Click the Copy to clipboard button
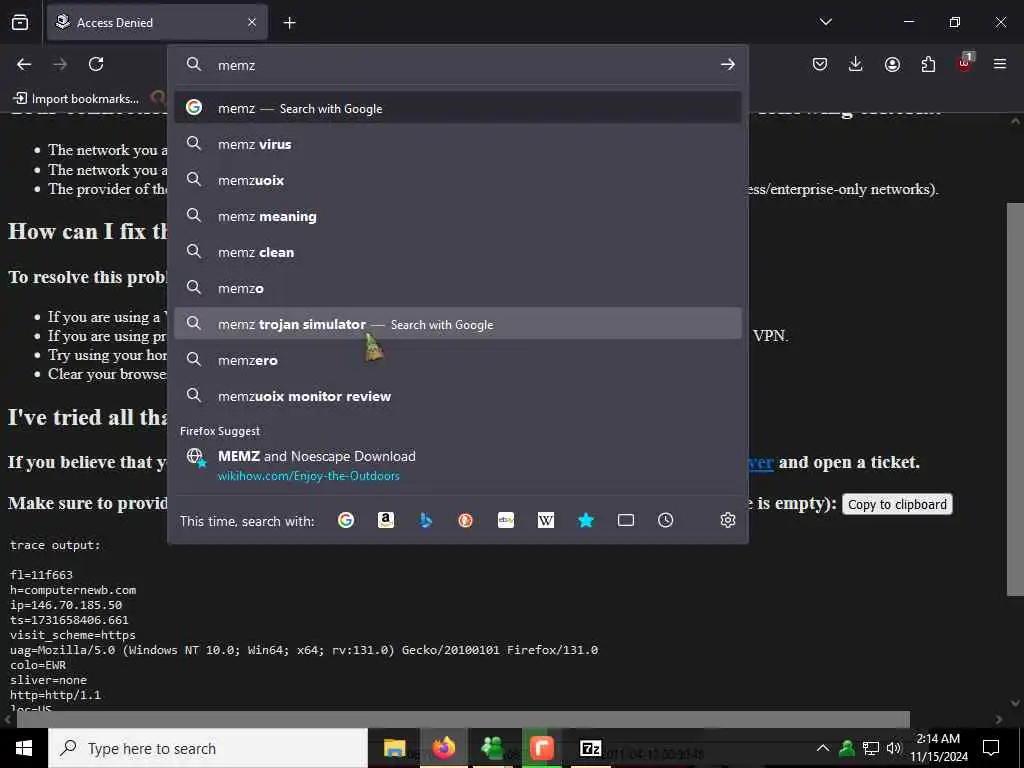 tap(897, 504)
